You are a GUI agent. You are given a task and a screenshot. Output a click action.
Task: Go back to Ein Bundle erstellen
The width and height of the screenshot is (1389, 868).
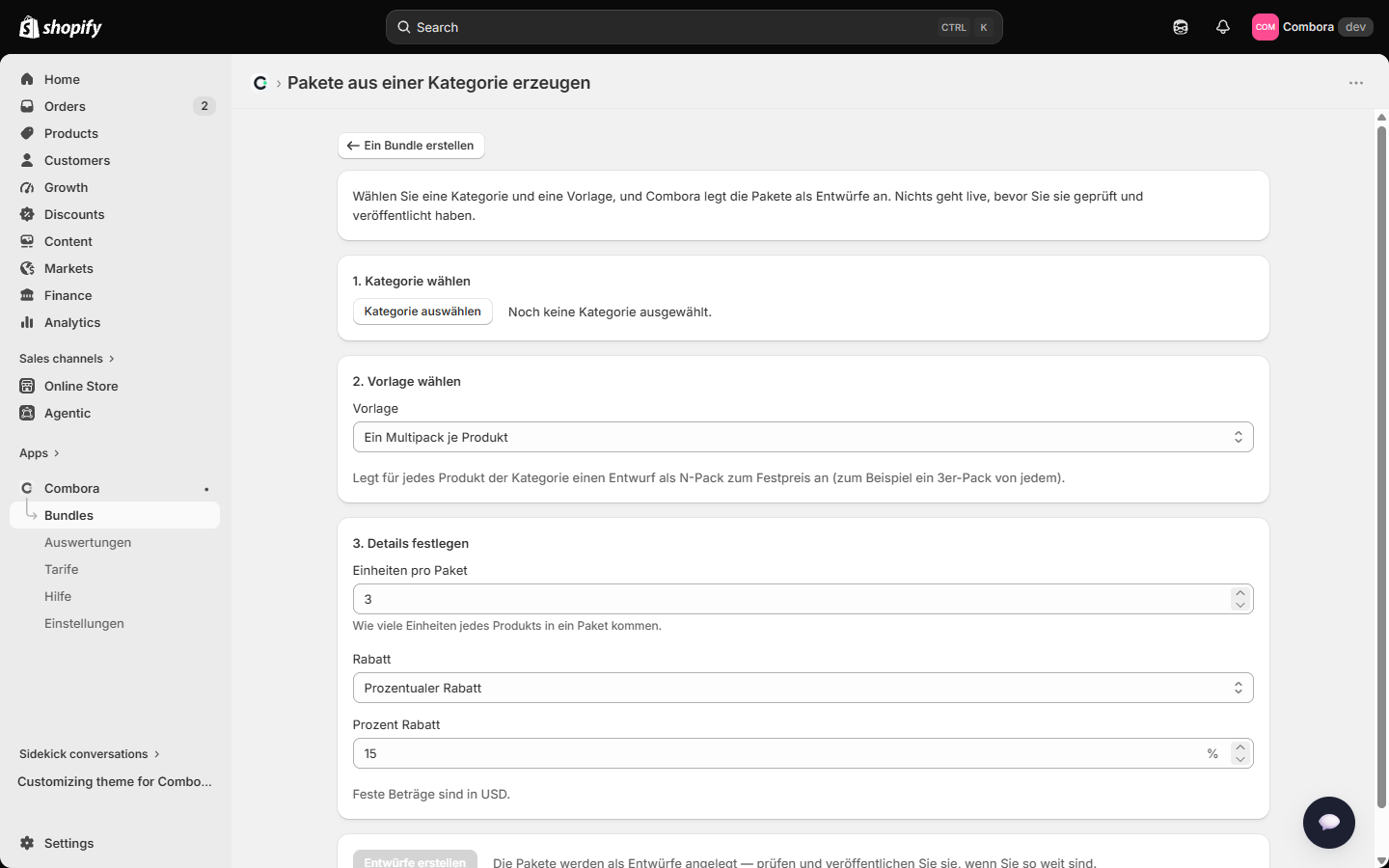click(411, 146)
